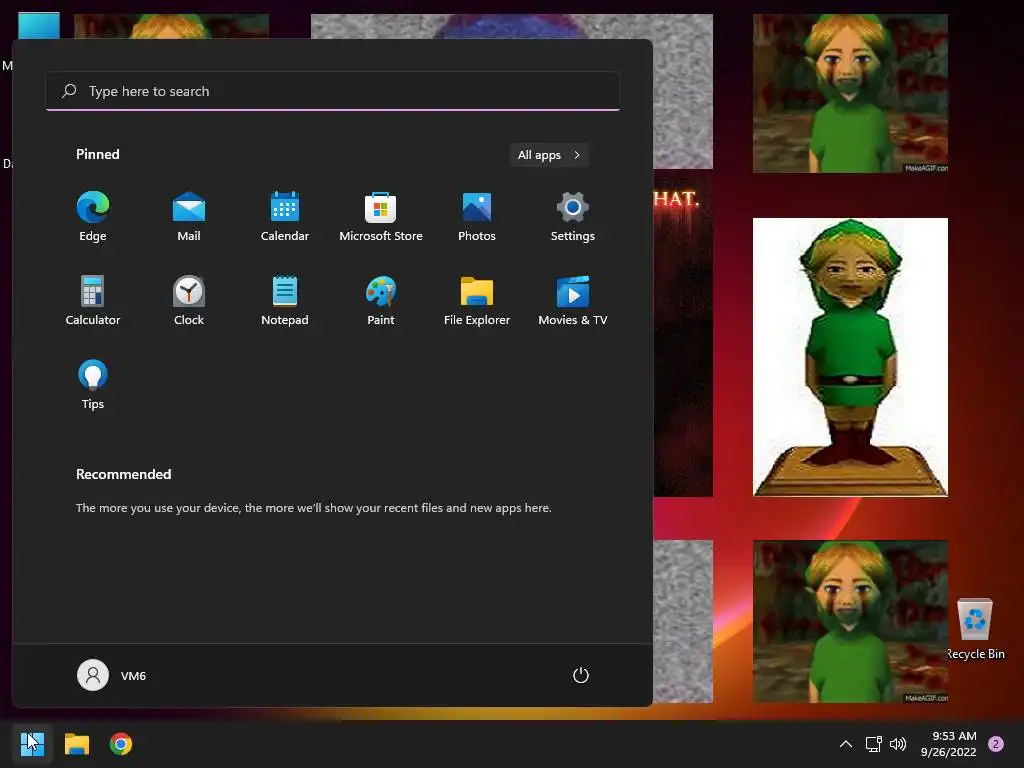Image resolution: width=1024 pixels, height=768 pixels.
Task: Open the volume control tray icon
Action: pos(899,744)
